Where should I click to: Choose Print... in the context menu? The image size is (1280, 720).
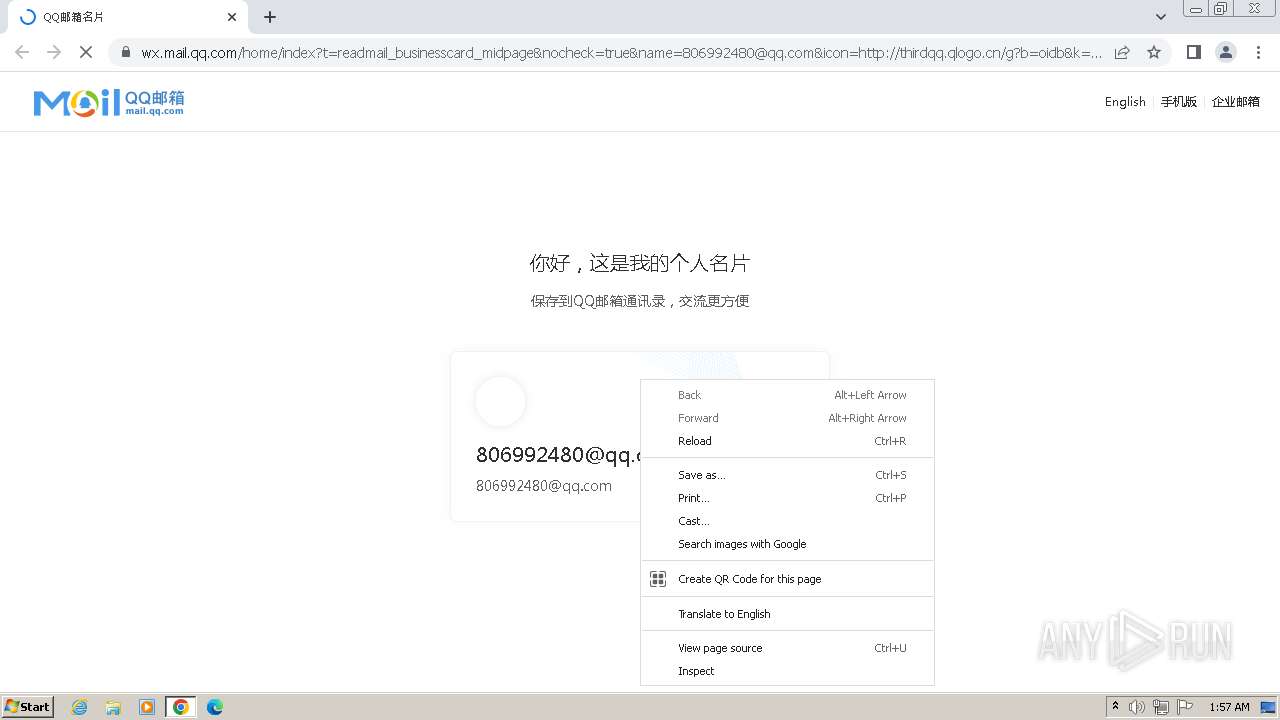[x=787, y=498]
